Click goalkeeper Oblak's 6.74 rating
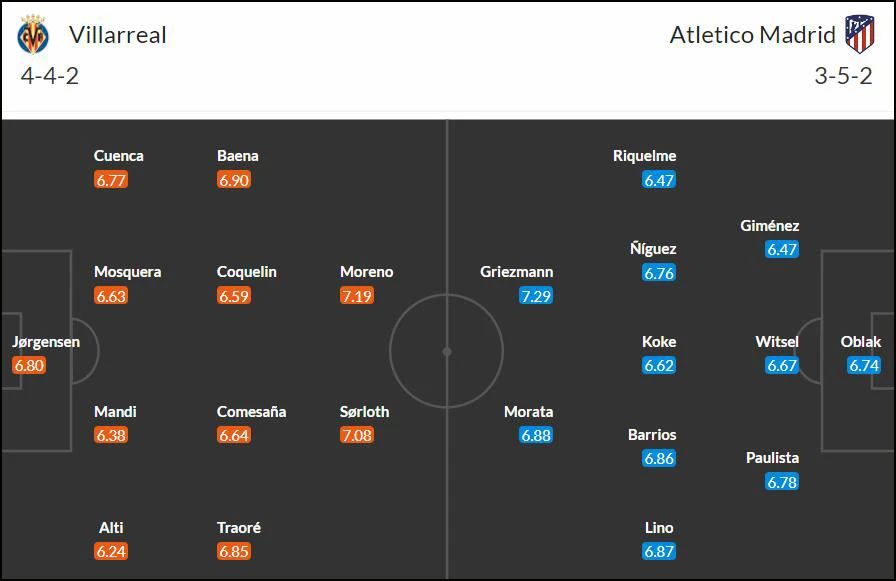 863,366
